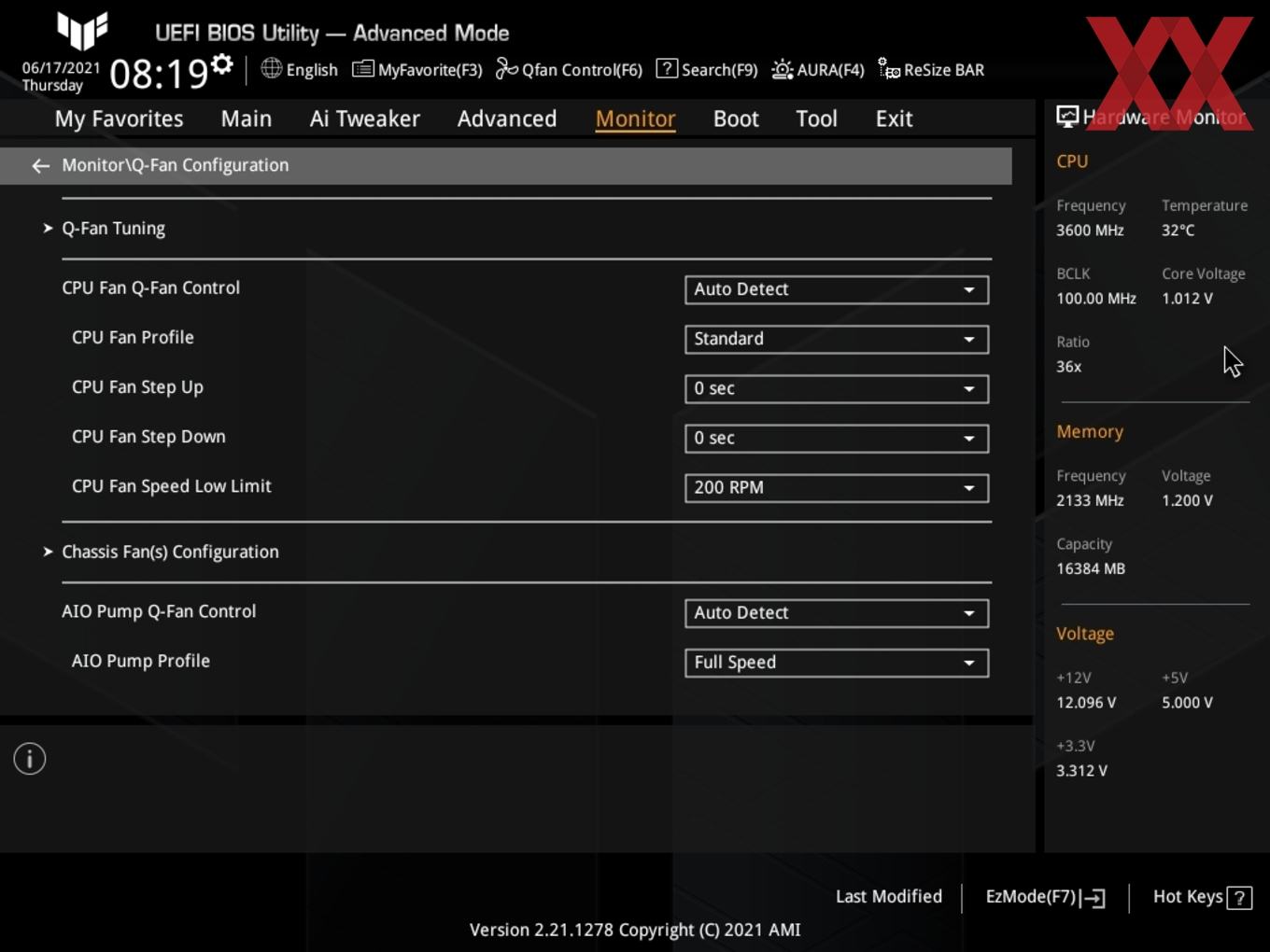Click the Memory voltage 1.200 V value

point(1187,500)
